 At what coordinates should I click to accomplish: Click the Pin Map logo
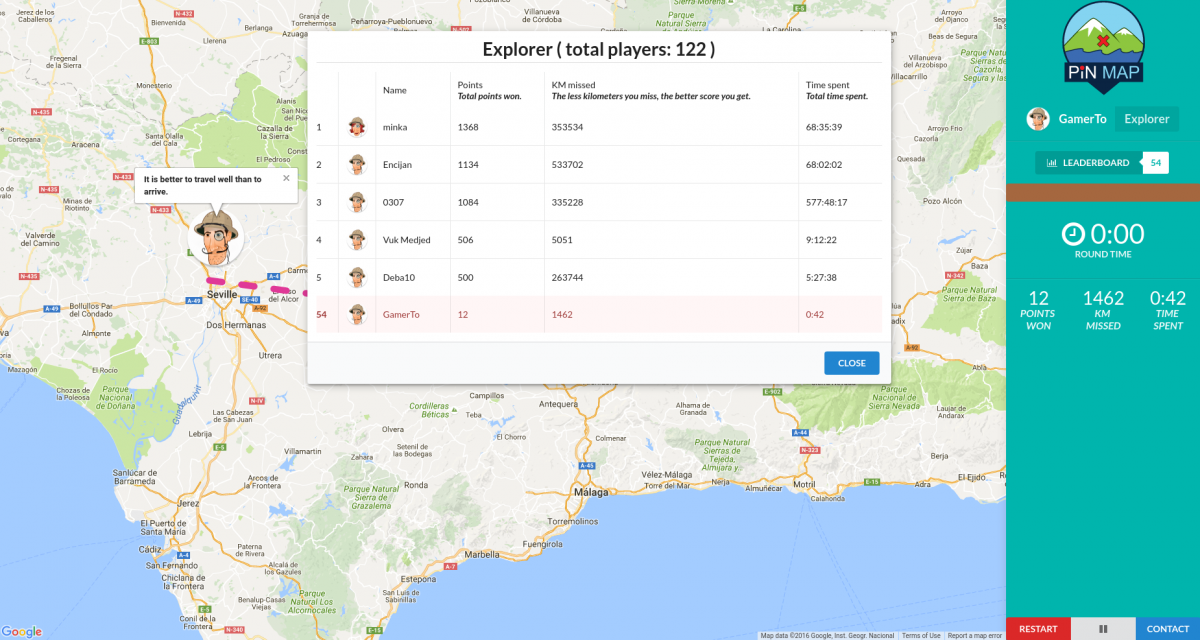[x=1102, y=47]
